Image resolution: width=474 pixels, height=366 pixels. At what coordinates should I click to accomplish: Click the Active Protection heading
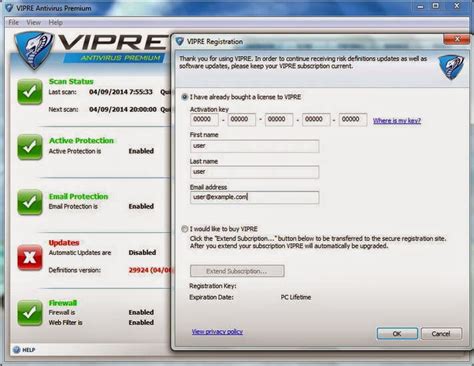point(81,140)
